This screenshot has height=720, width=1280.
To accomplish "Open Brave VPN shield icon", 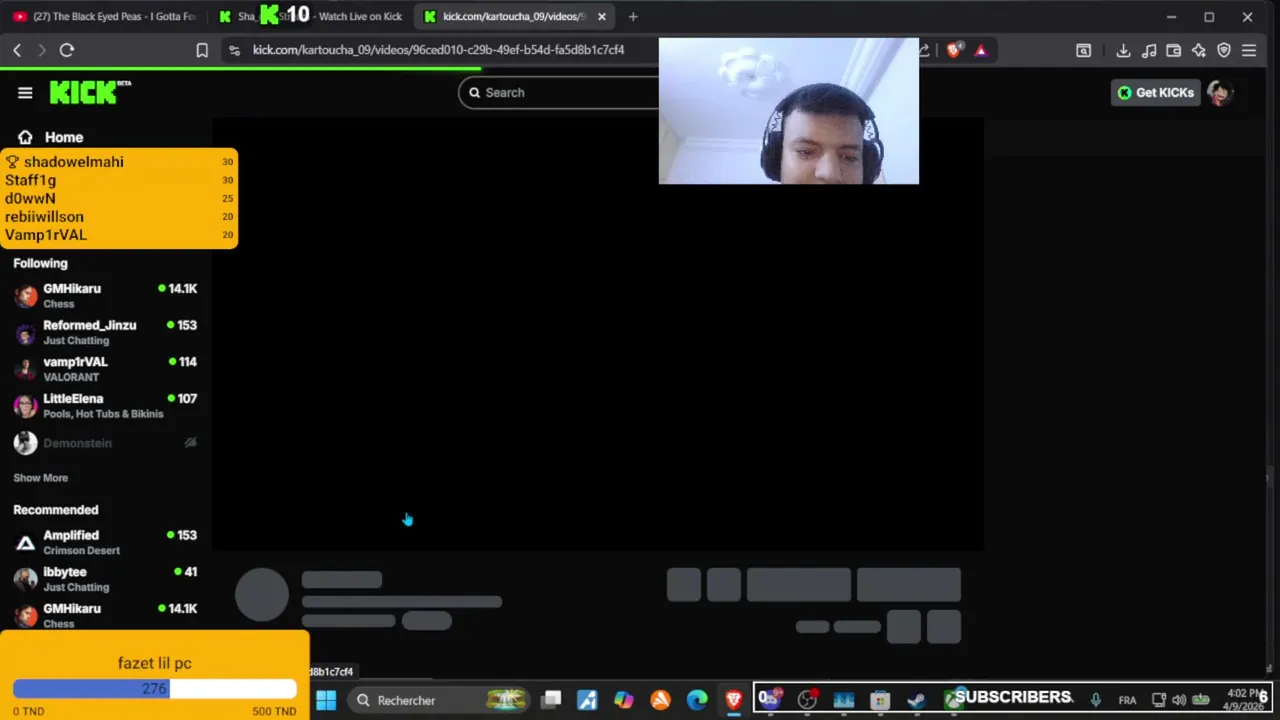I will [x=1224, y=50].
